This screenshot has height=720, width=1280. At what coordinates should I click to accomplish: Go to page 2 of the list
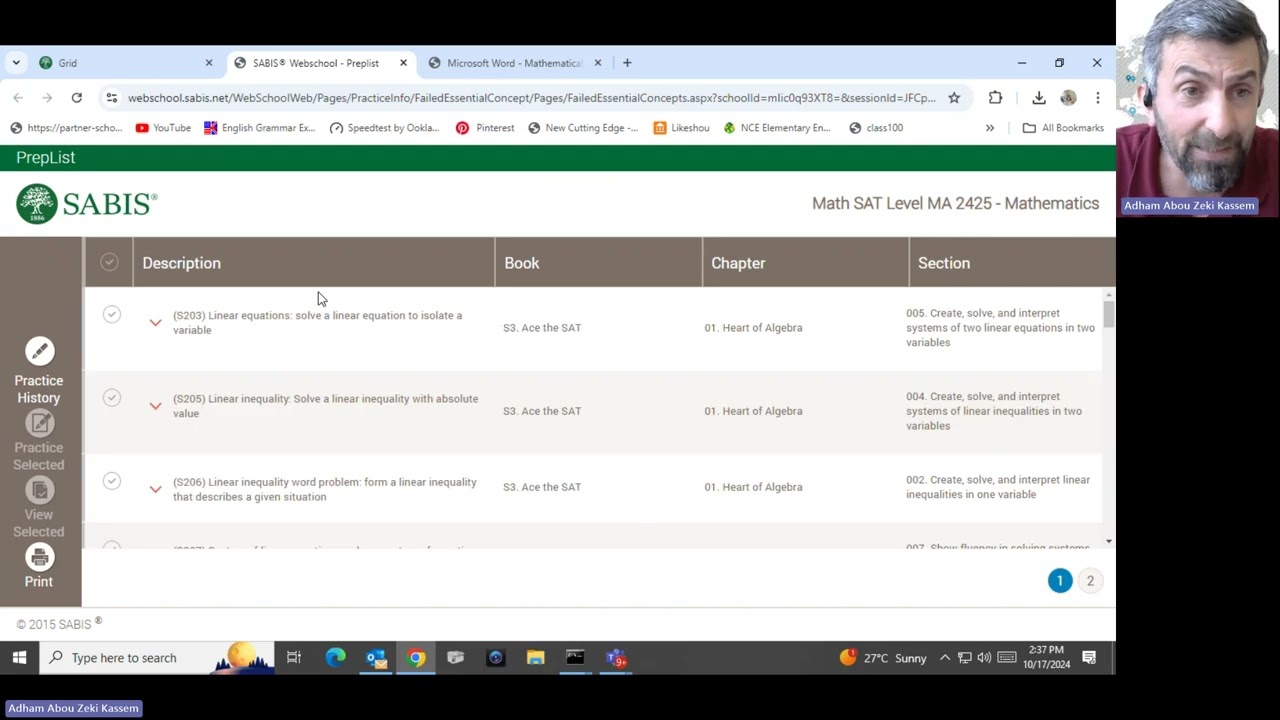coord(1090,581)
